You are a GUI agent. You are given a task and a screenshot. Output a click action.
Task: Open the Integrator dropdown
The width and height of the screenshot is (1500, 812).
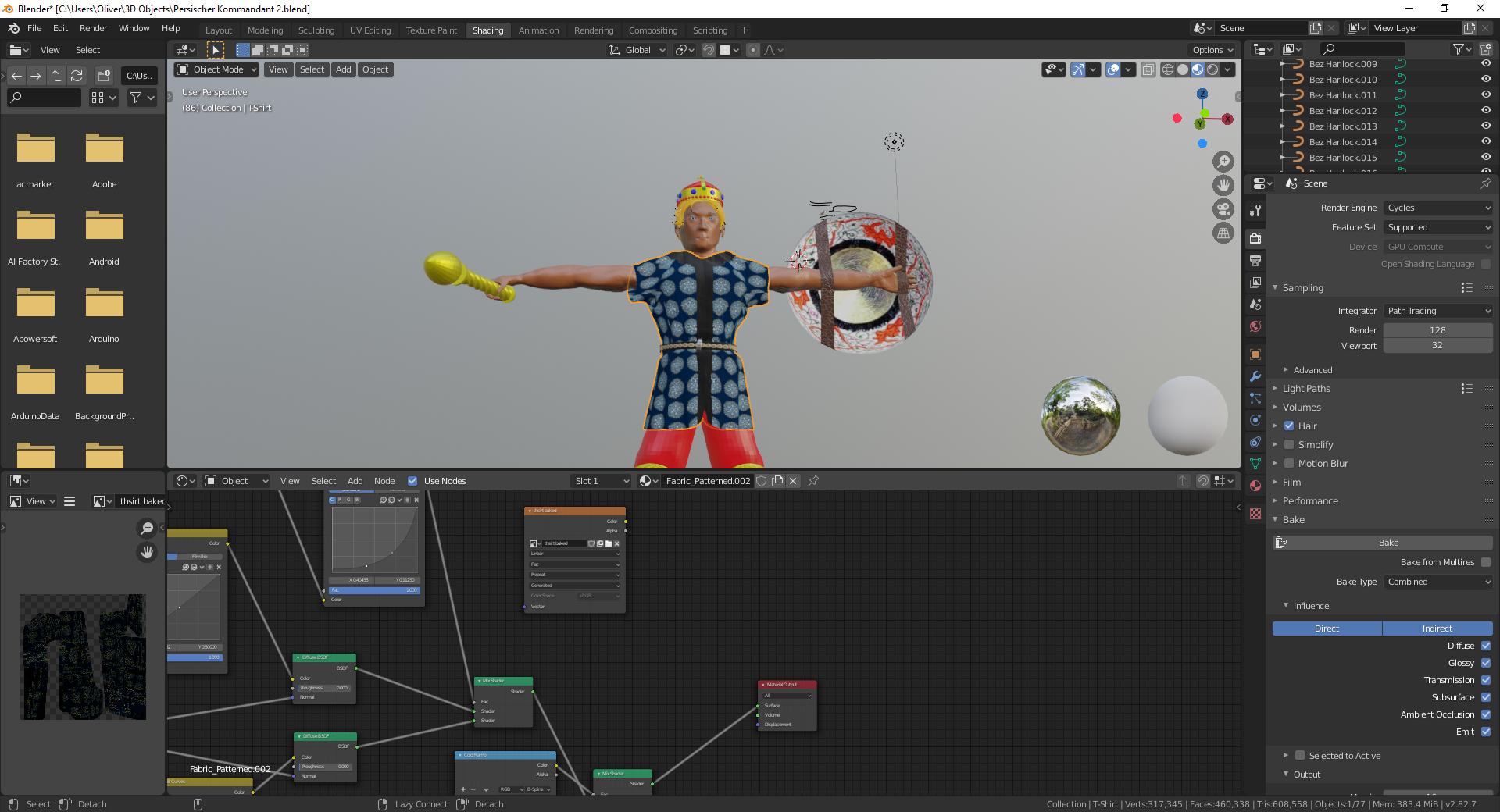point(1437,311)
